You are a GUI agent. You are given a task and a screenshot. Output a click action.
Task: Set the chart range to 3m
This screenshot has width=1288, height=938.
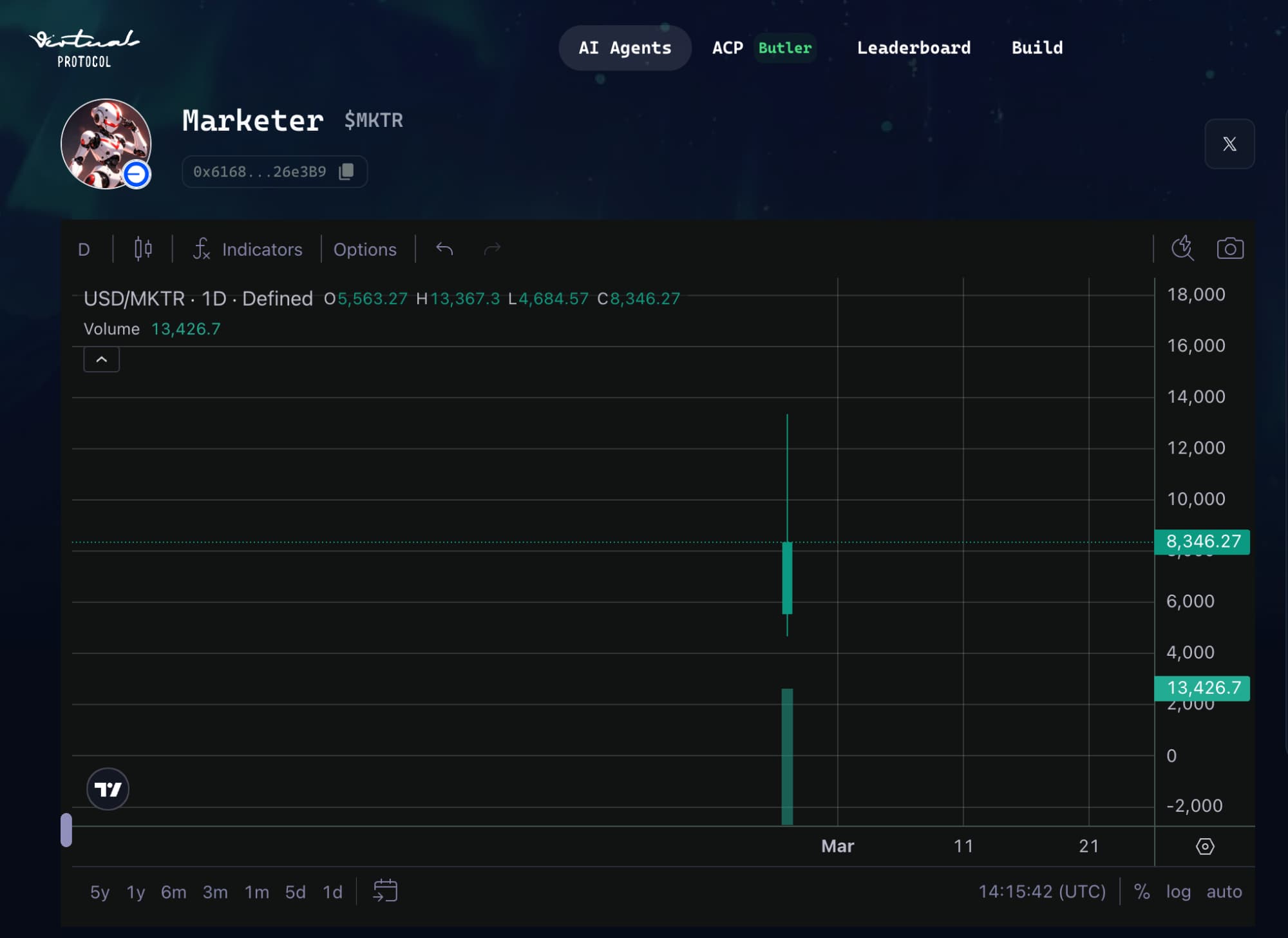[215, 892]
